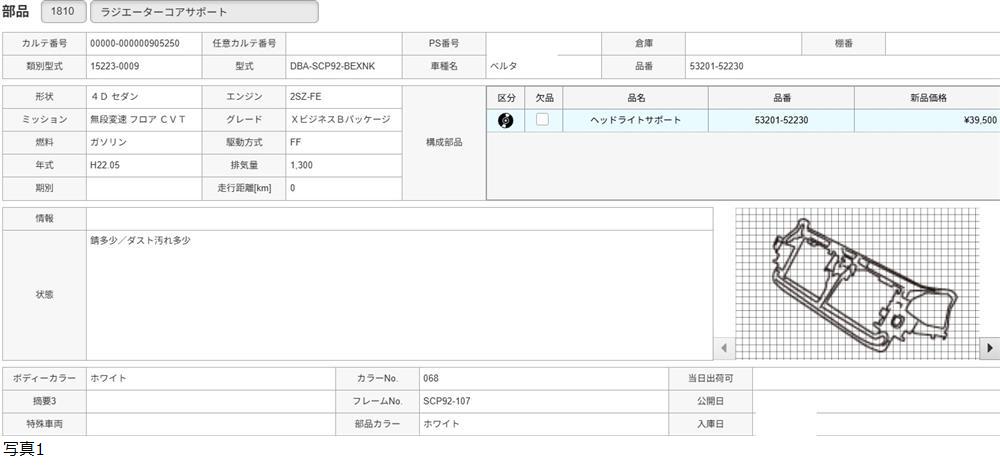Click the right arrow beside the diagram
1000x466 pixels.
point(990,348)
